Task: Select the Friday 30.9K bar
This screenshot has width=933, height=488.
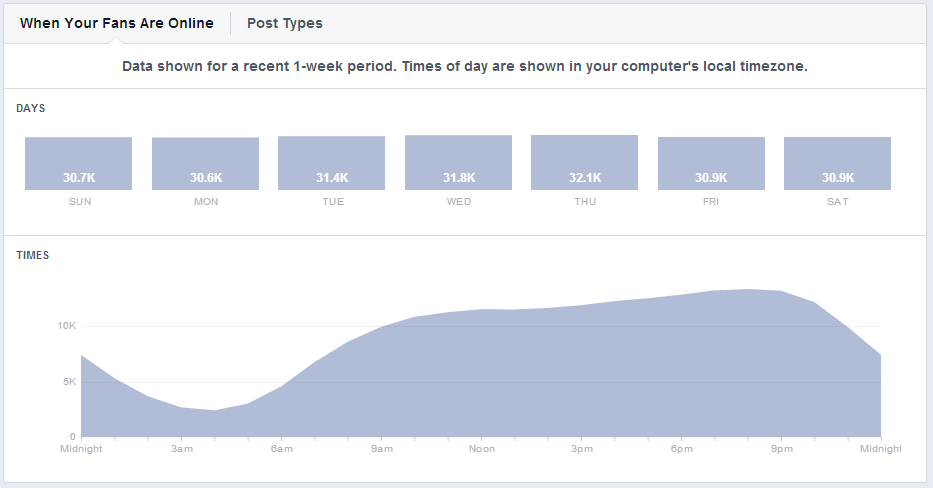Action: click(x=711, y=164)
